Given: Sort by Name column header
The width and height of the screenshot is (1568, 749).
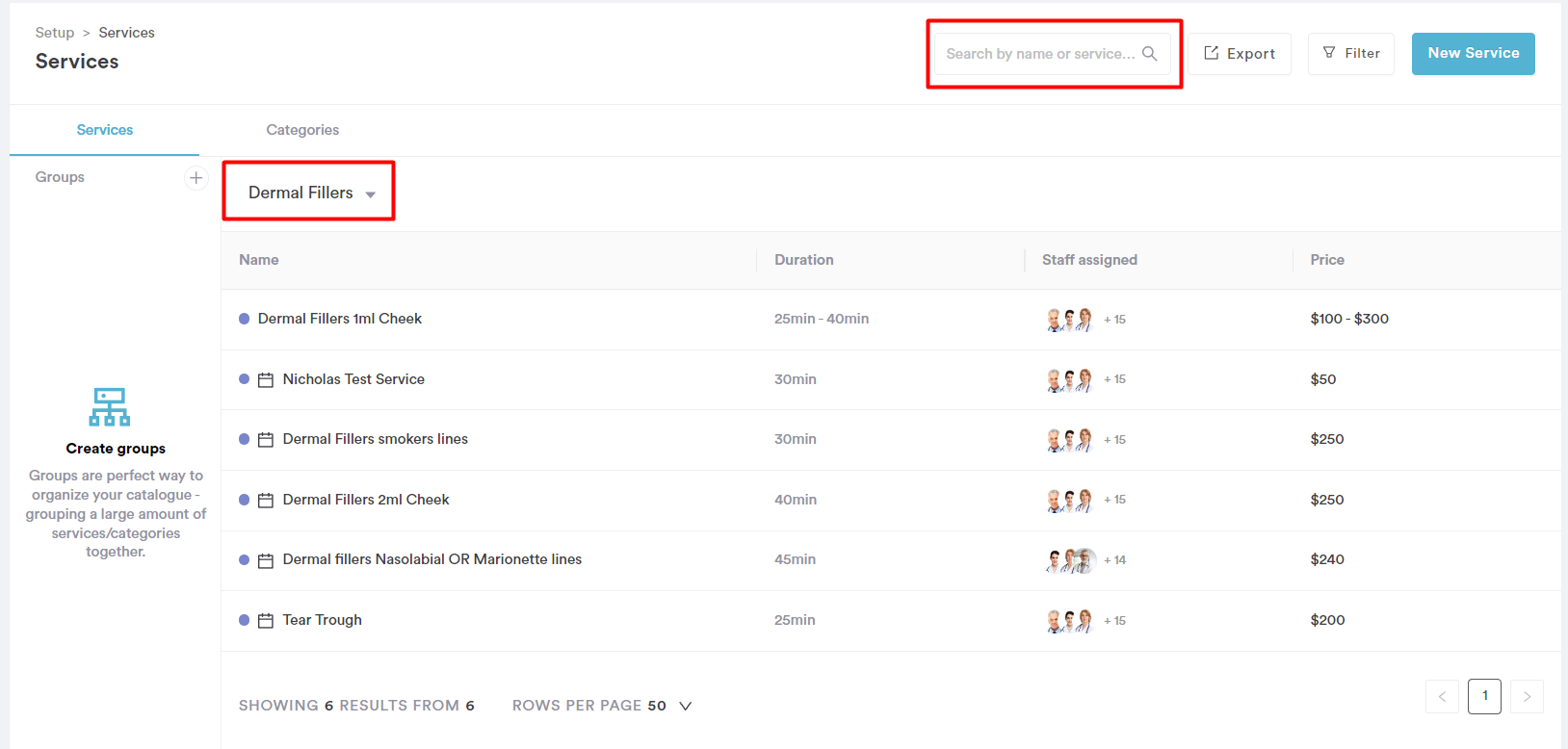Looking at the screenshot, I should (259, 260).
